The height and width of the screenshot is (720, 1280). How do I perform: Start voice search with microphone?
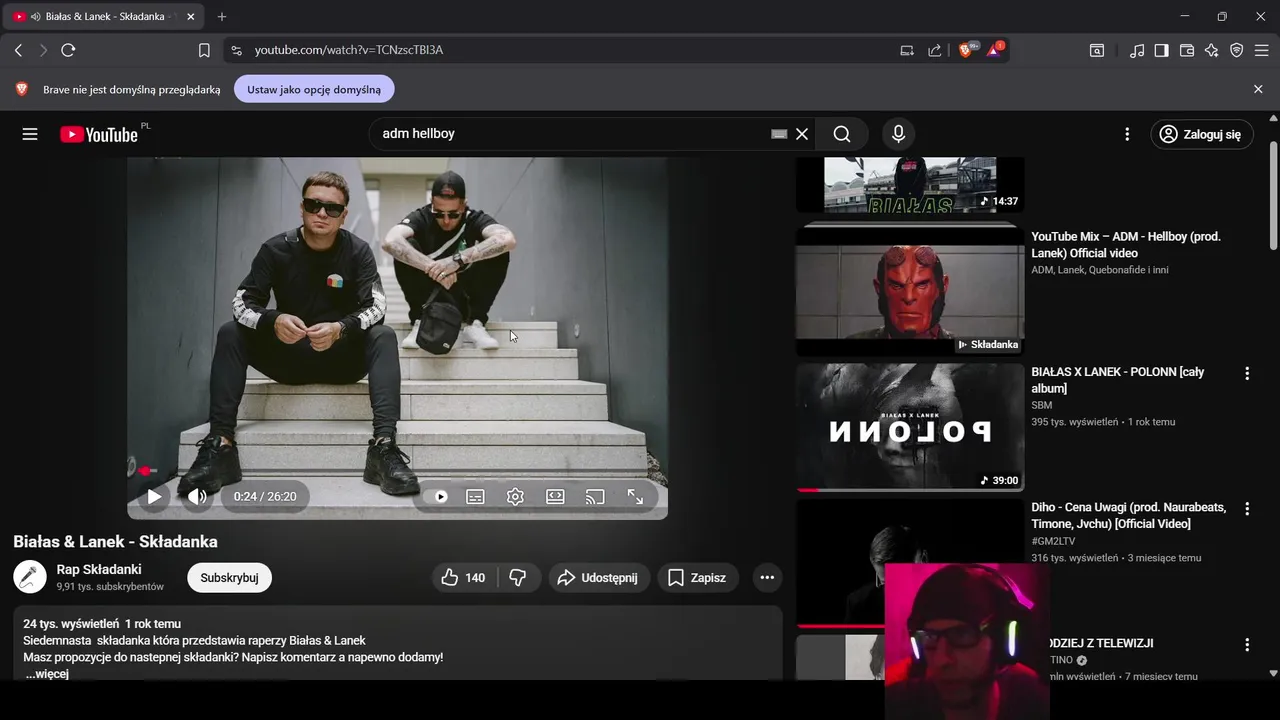tap(898, 134)
